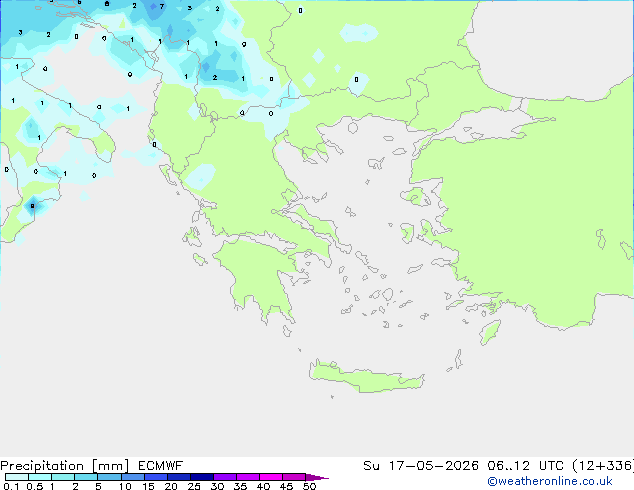The height and width of the screenshot is (490, 634).
Task: Pick the 0.1–0.5 mm legend swatch
Action: (x=17, y=477)
